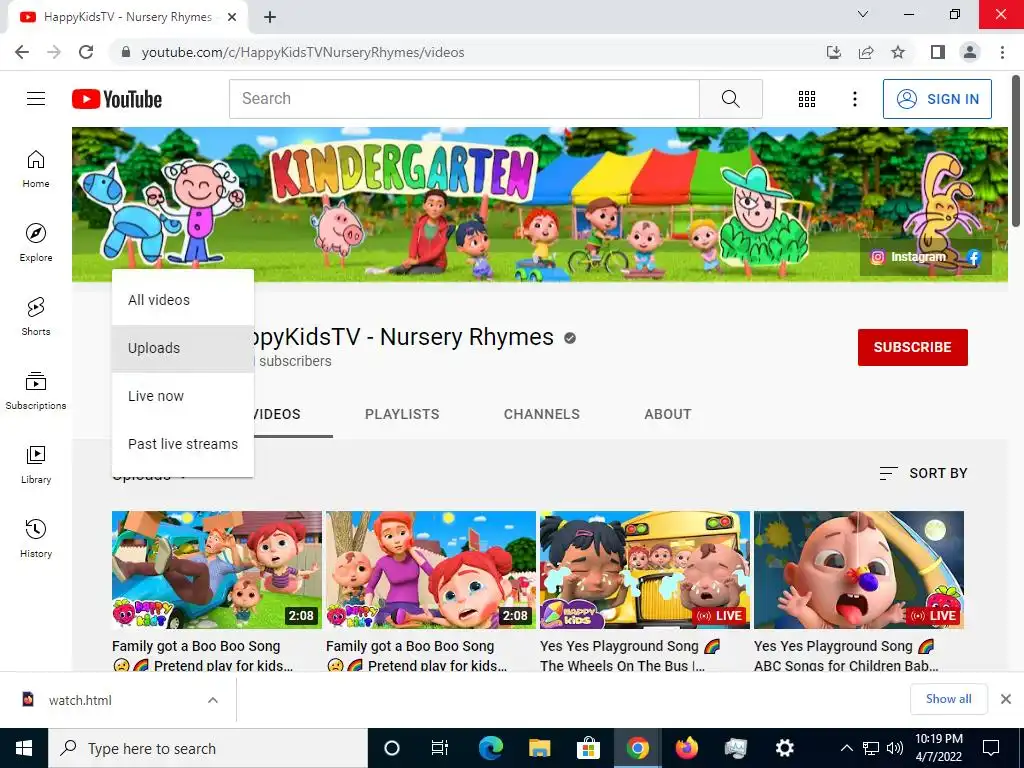Expand the watch.html download options chevron
Screen dimensions: 1024x768
click(213, 700)
